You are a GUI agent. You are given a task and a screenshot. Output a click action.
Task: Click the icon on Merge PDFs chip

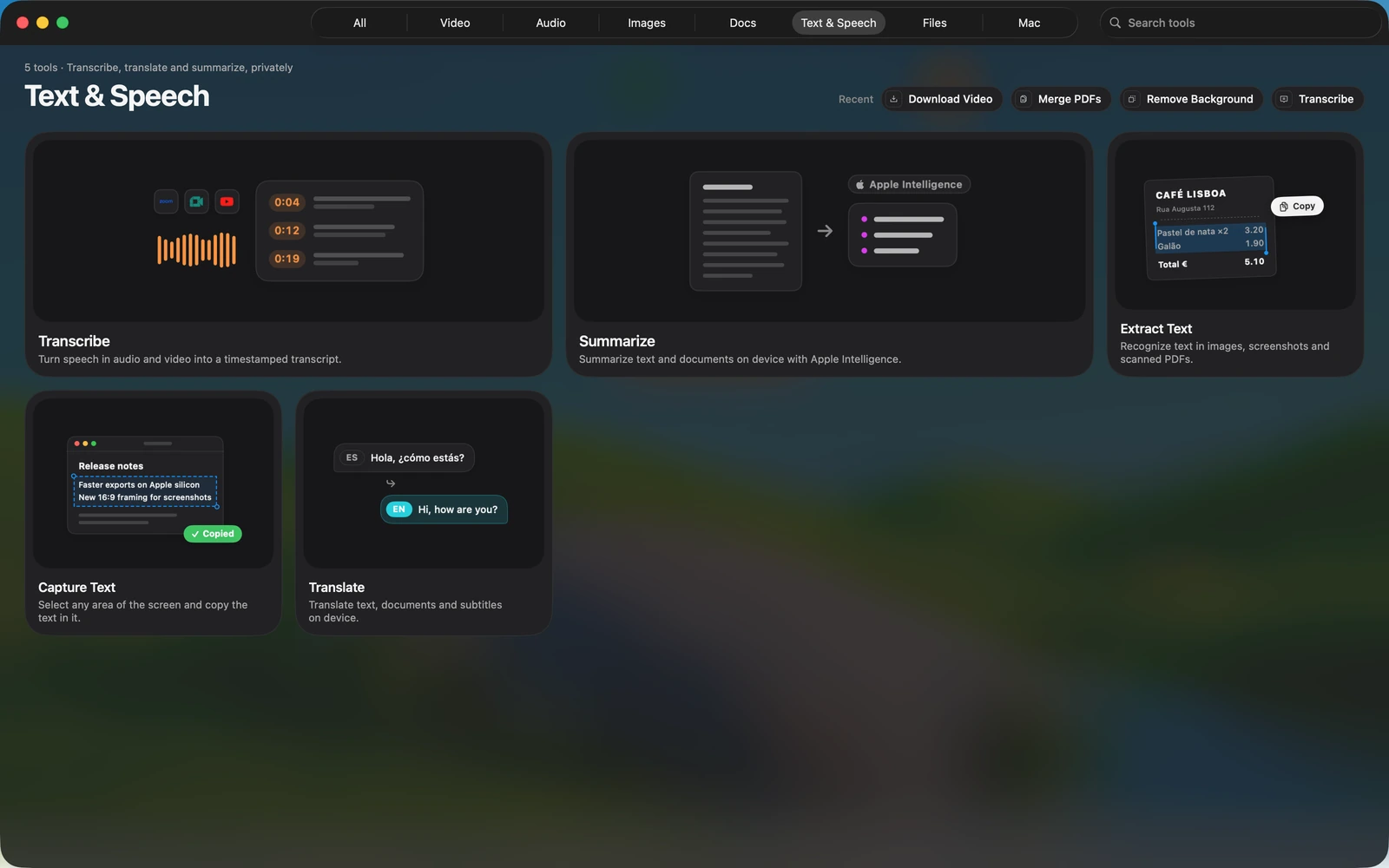click(x=1024, y=99)
